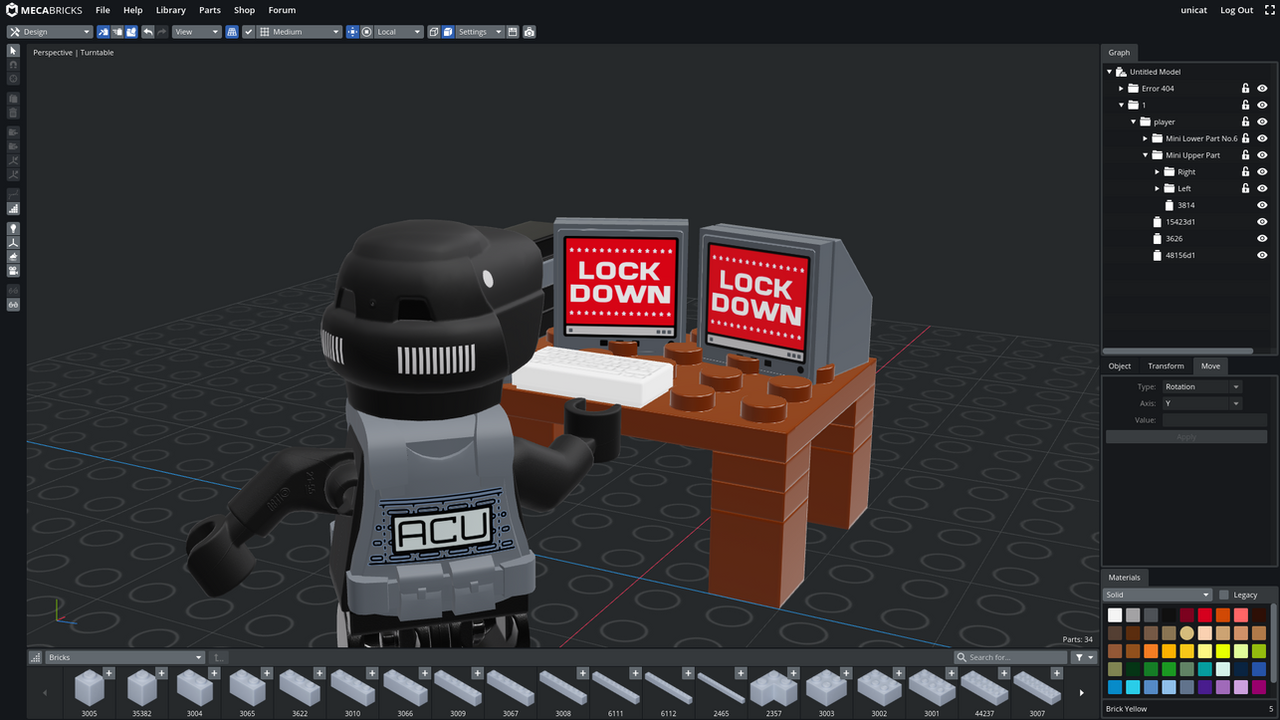Viewport: 1280px width, 720px height.
Task: Open the Rotation type dropdown
Action: [1201, 387]
